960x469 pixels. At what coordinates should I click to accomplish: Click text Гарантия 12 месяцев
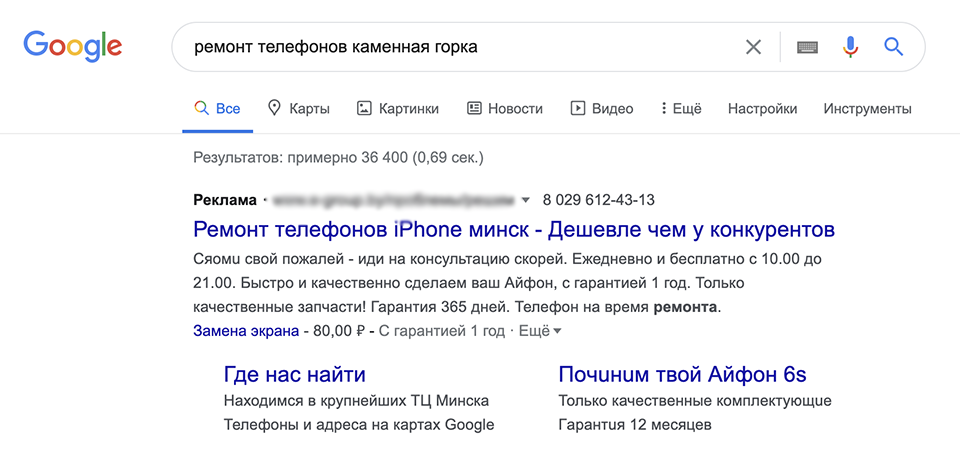click(x=635, y=424)
